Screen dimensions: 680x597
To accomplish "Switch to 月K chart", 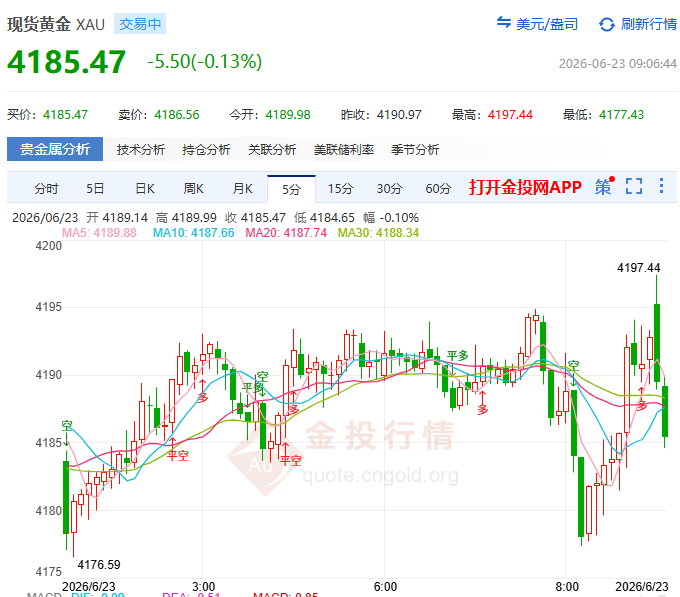I will pyautogui.click(x=242, y=189).
